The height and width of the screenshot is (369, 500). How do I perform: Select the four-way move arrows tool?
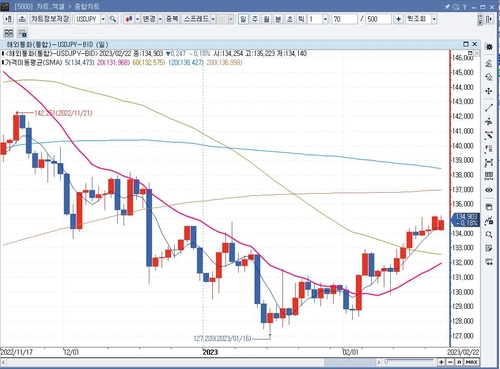pyautogui.click(x=489, y=91)
